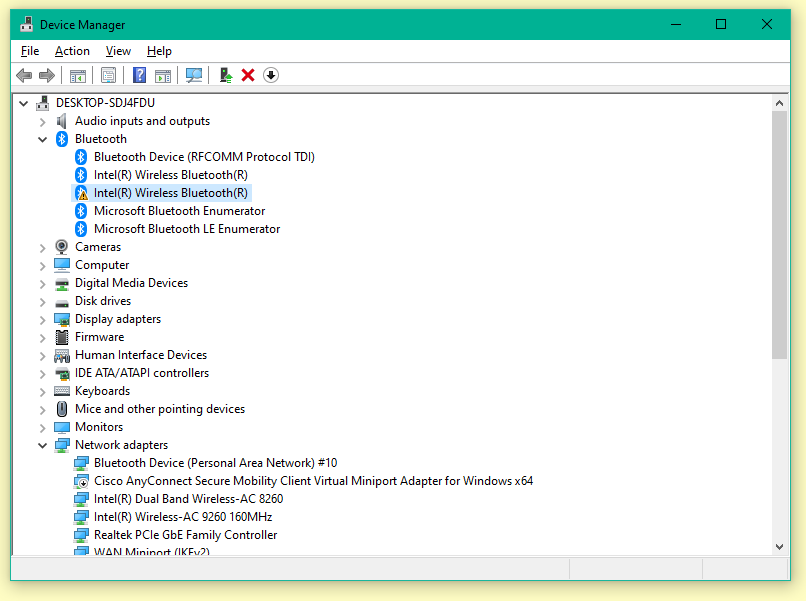The width and height of the screenshot is (806, 601).
Task: Minimize the Device Manager window
Action: pyautogui.click(x=676, y=24)
